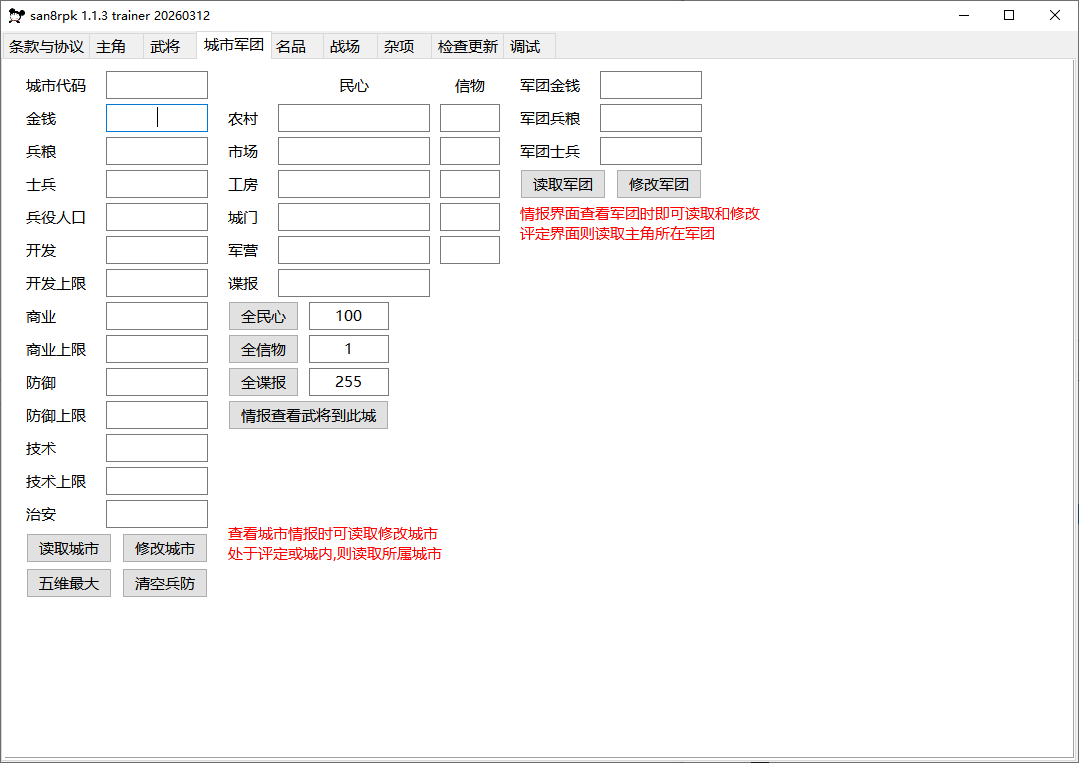1079x763 pixels.
Task: Switch to the 武将 tab
Action: pyautogui.click(x=165, y=47)
